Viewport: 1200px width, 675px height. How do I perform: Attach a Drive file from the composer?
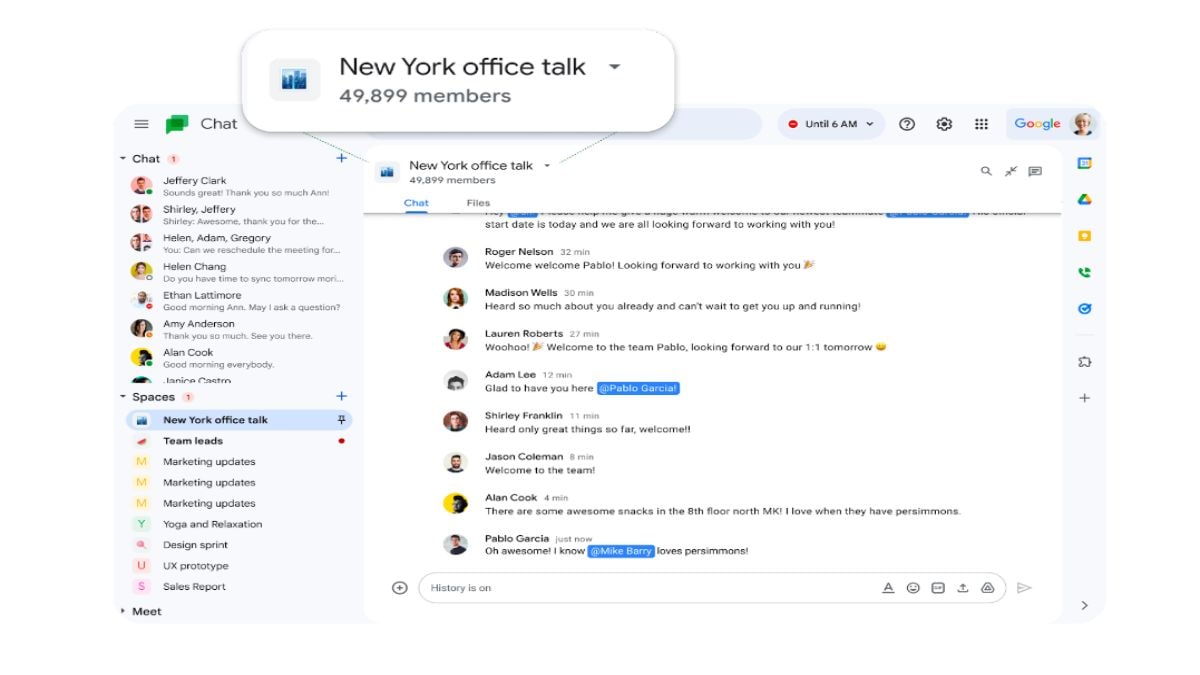click(988, 588)
